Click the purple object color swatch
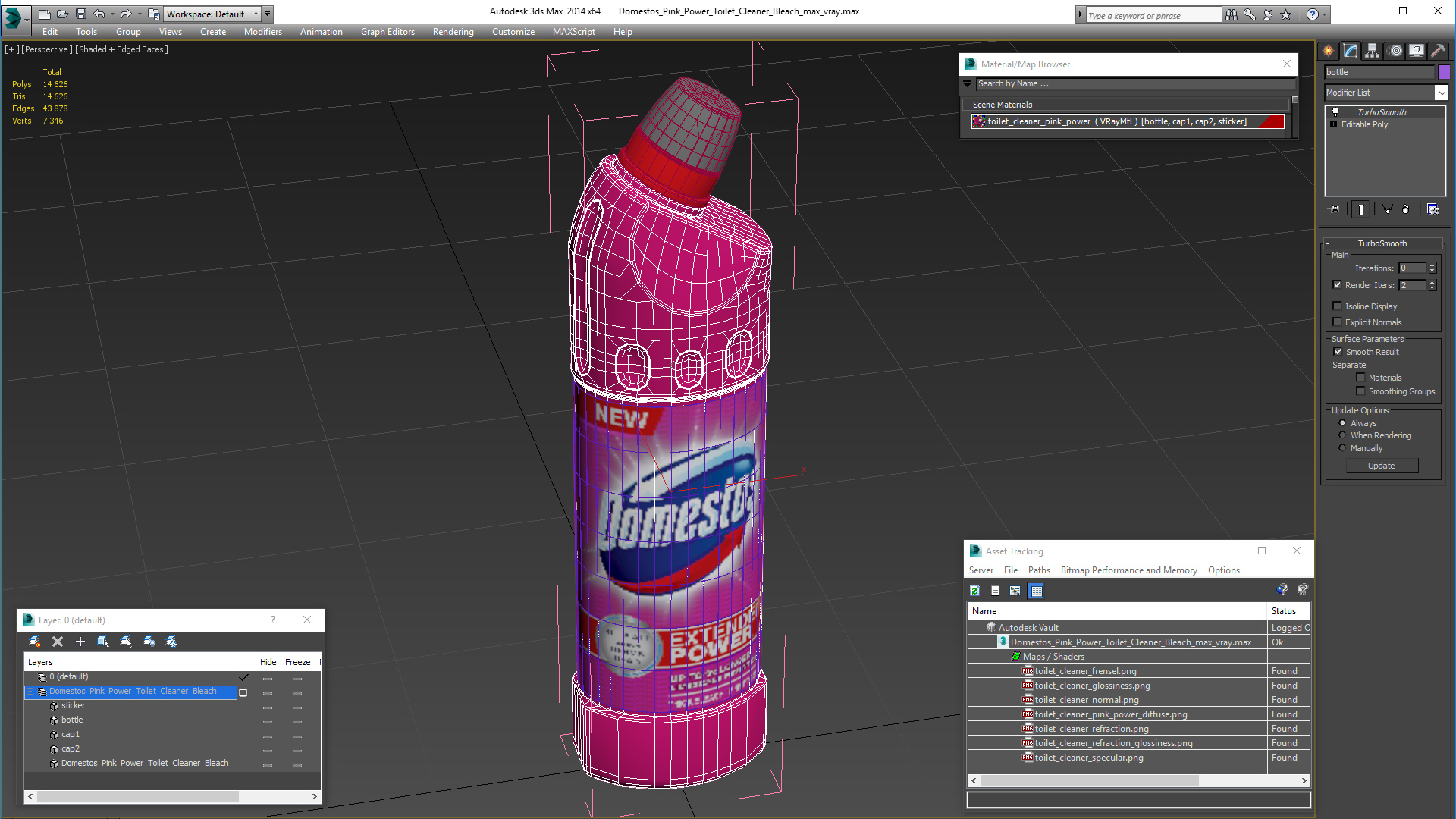 pos(1444,72)
